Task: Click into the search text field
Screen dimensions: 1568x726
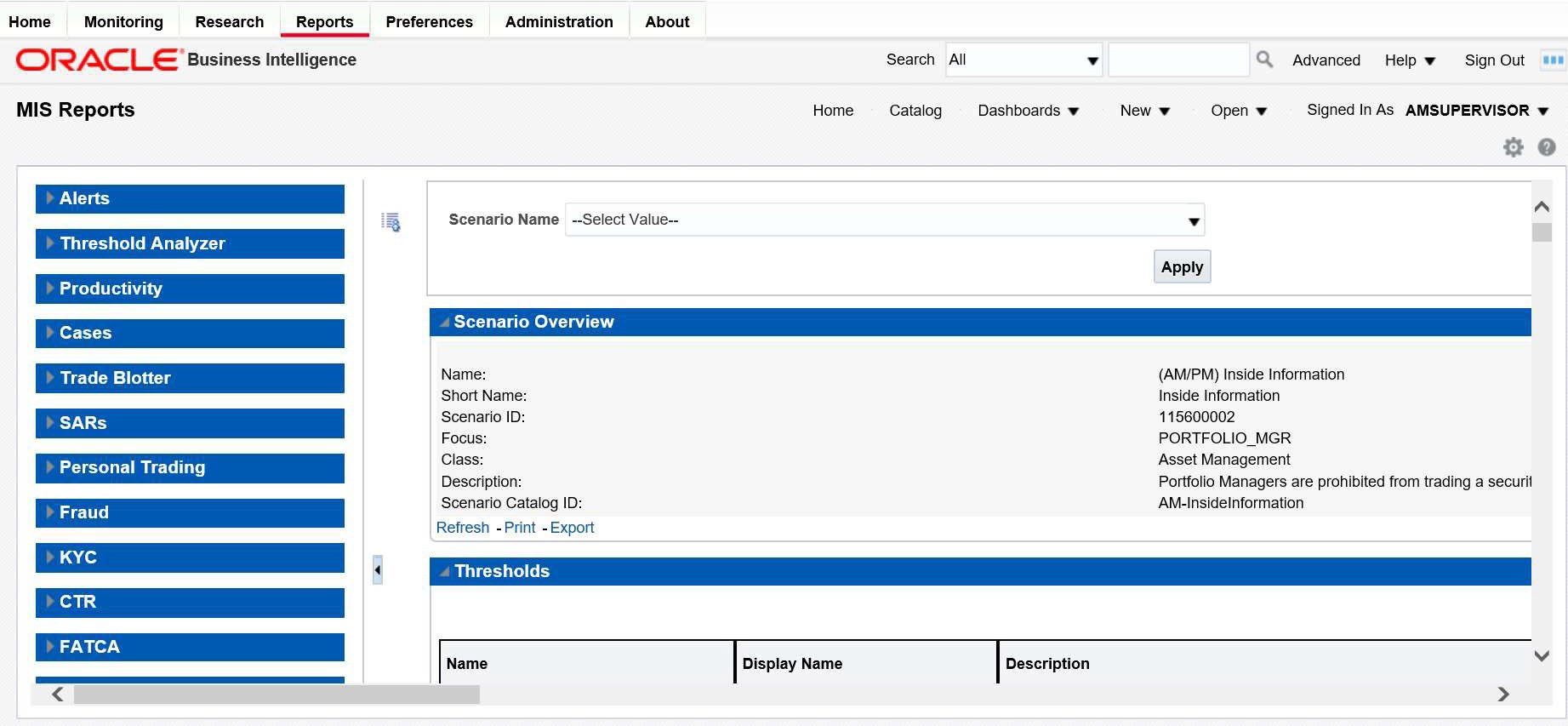Action: pos(1178,60)
